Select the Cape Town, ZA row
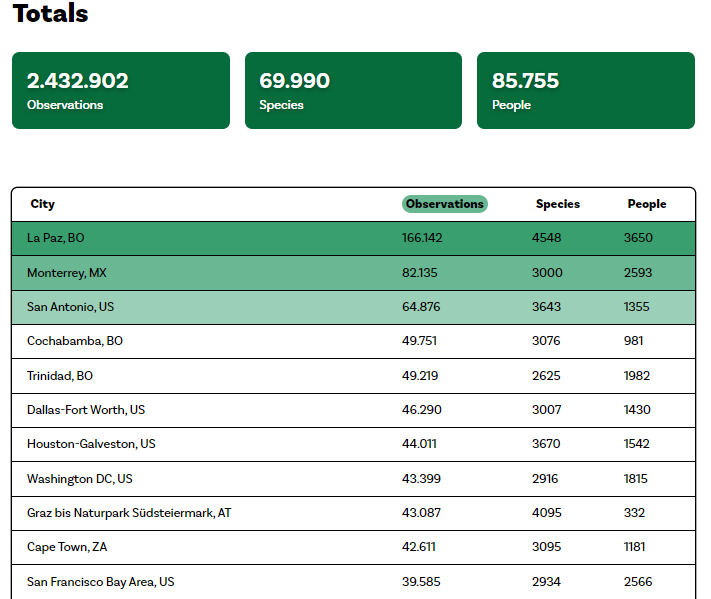Screen dimensions: 711x599 67,547
